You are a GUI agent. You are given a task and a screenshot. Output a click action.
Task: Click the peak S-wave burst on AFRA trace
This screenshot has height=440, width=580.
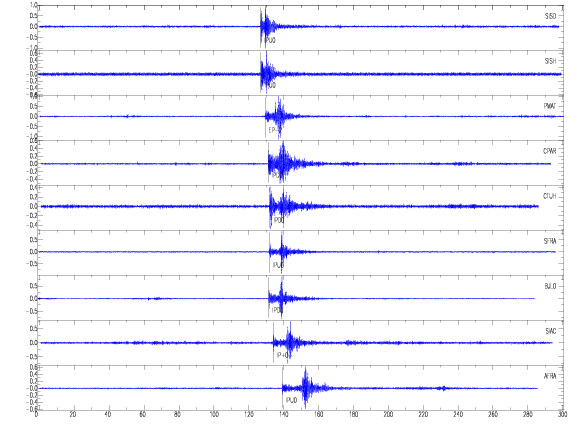pos(306,387)
